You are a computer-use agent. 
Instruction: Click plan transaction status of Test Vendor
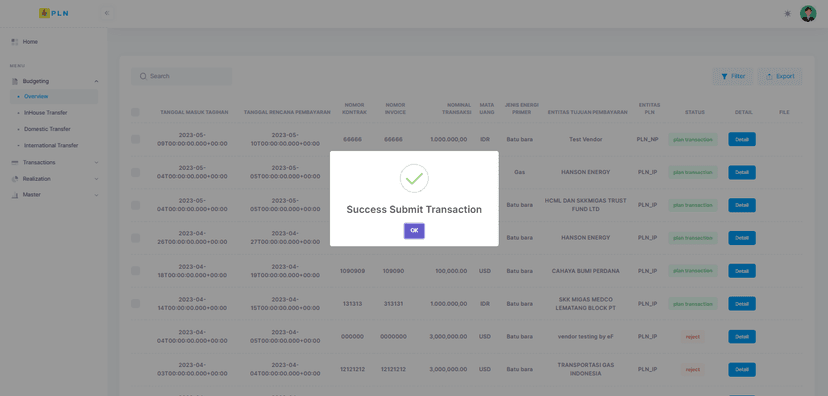[692, 139]
